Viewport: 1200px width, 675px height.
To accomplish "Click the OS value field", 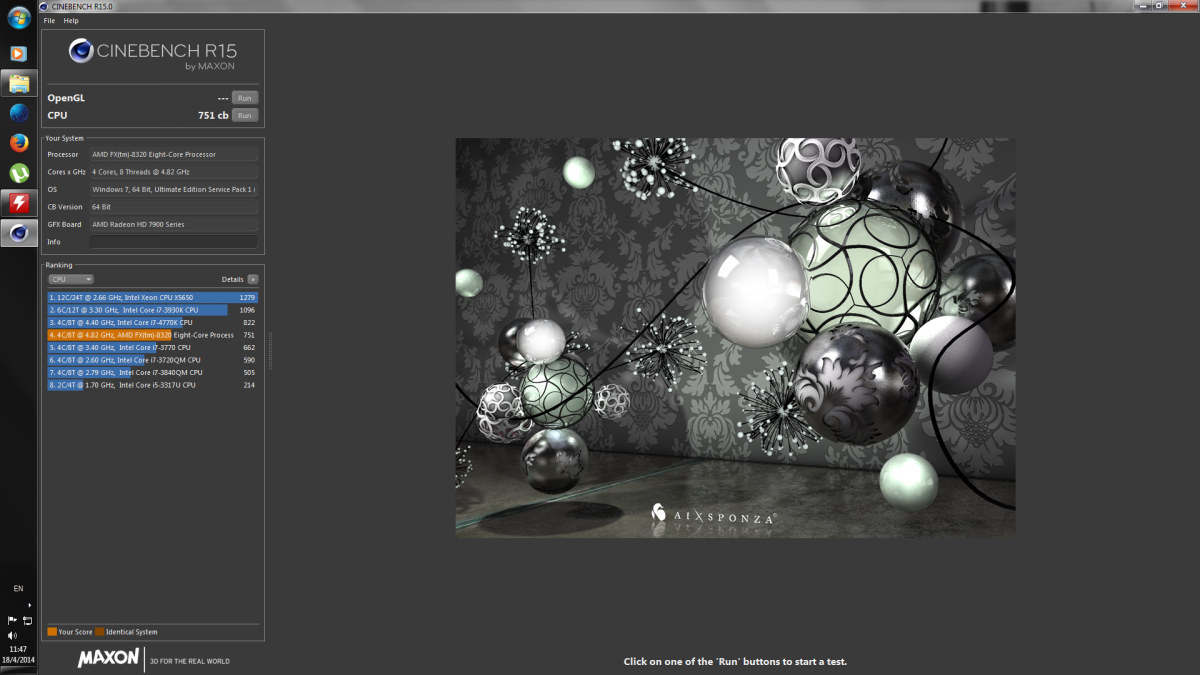I will pyautogui.click(x=173, y=189).
